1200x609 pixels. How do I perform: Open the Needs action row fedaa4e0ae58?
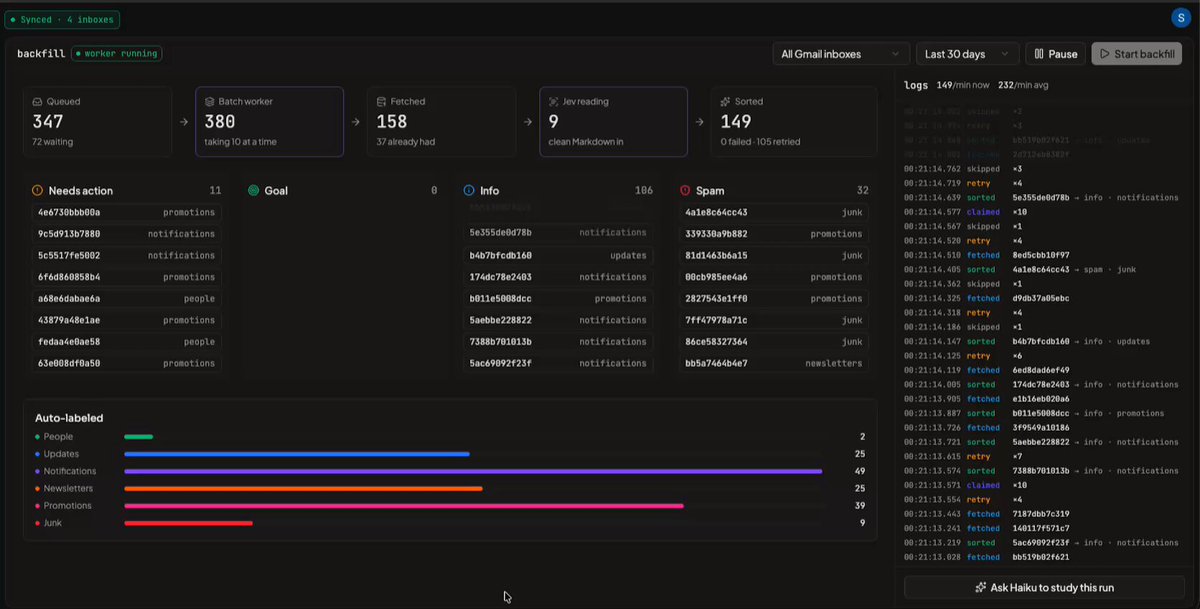[x=126, y=342]
